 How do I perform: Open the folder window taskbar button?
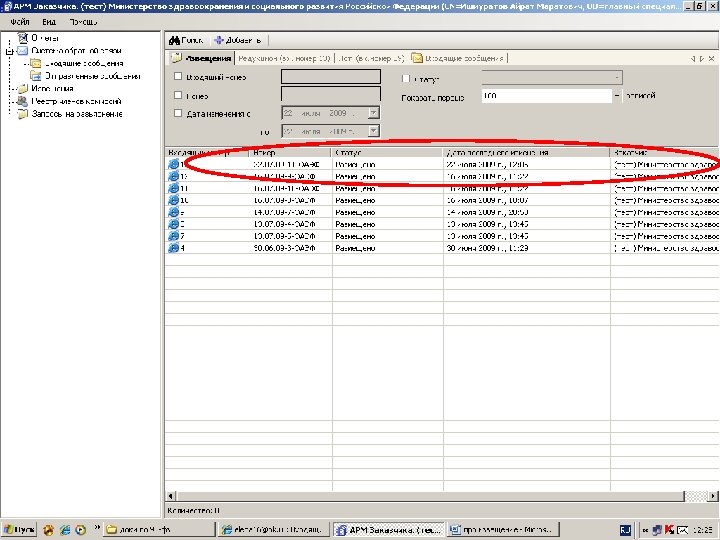(158, 530)
